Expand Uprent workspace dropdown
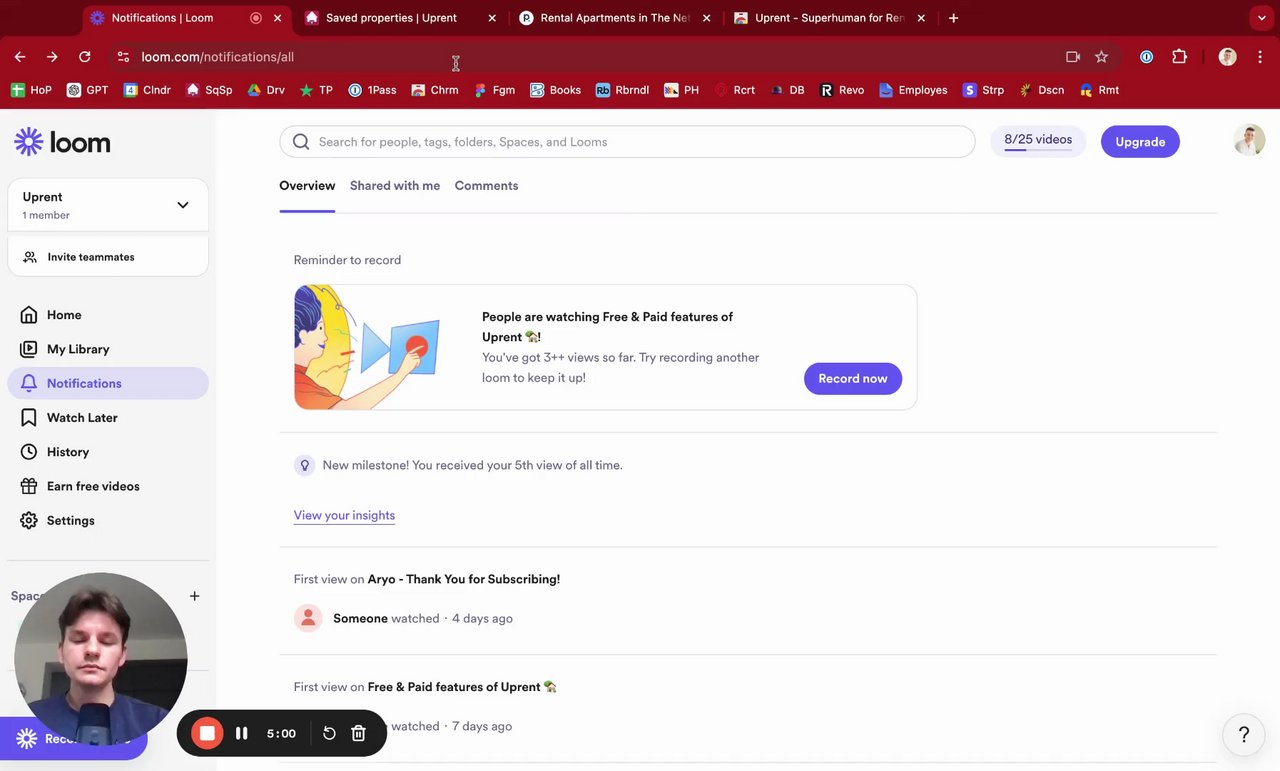Image resolution: width=1280 pixels, height=771 pixels. point(183,205)
